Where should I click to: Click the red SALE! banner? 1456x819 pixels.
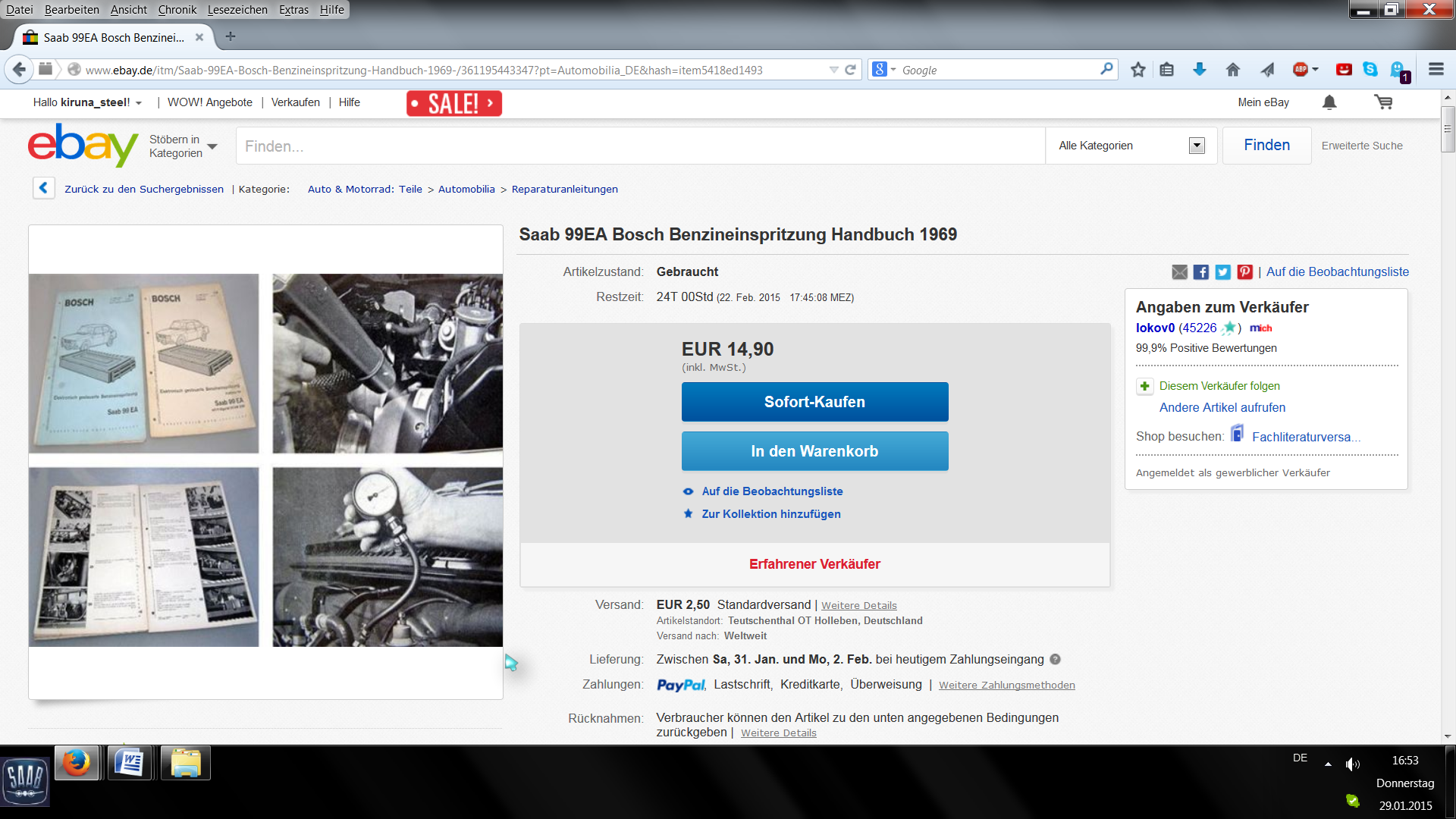point(453,103)
